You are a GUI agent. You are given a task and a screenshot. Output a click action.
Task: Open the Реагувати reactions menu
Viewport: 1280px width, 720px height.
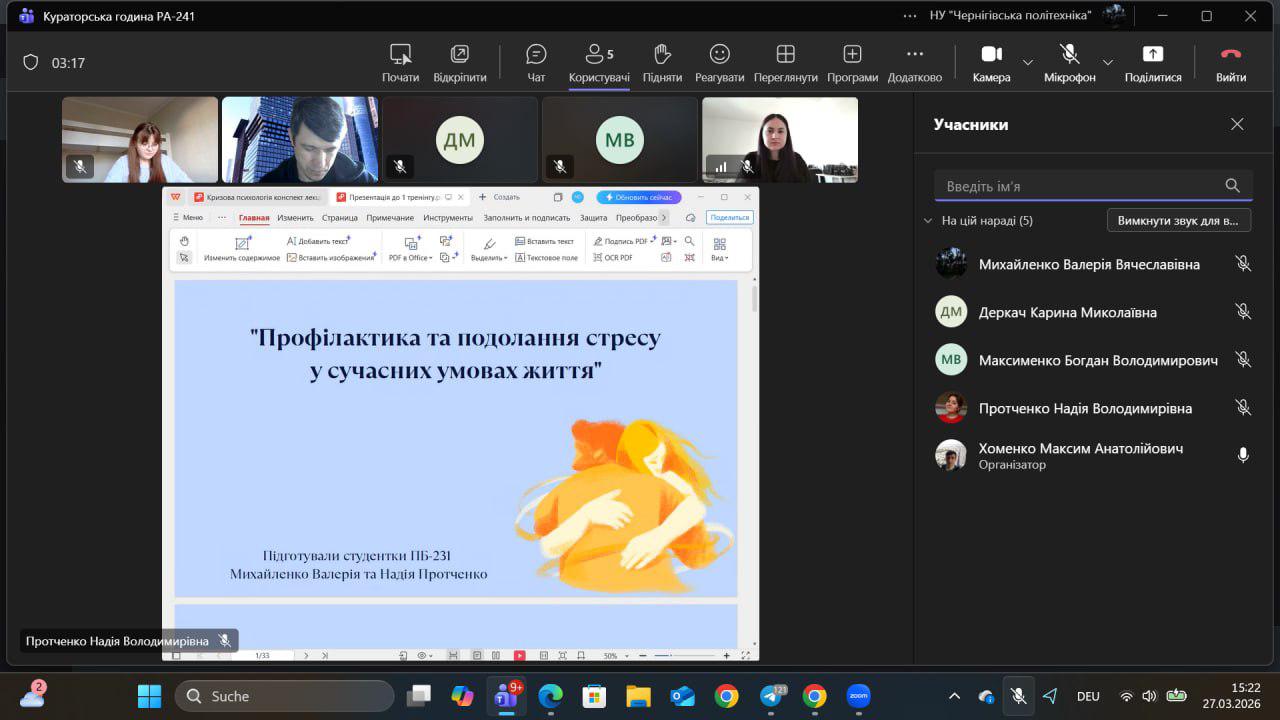[720, 62]
